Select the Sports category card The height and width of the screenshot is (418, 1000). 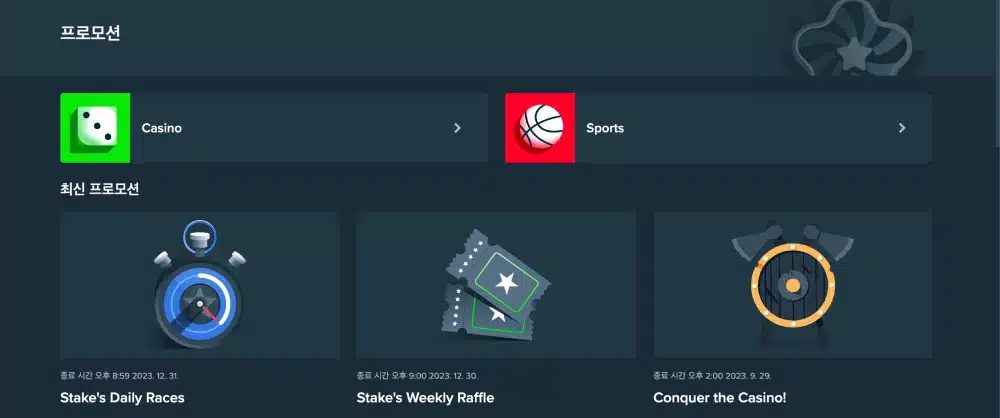[x=719, y=128]
